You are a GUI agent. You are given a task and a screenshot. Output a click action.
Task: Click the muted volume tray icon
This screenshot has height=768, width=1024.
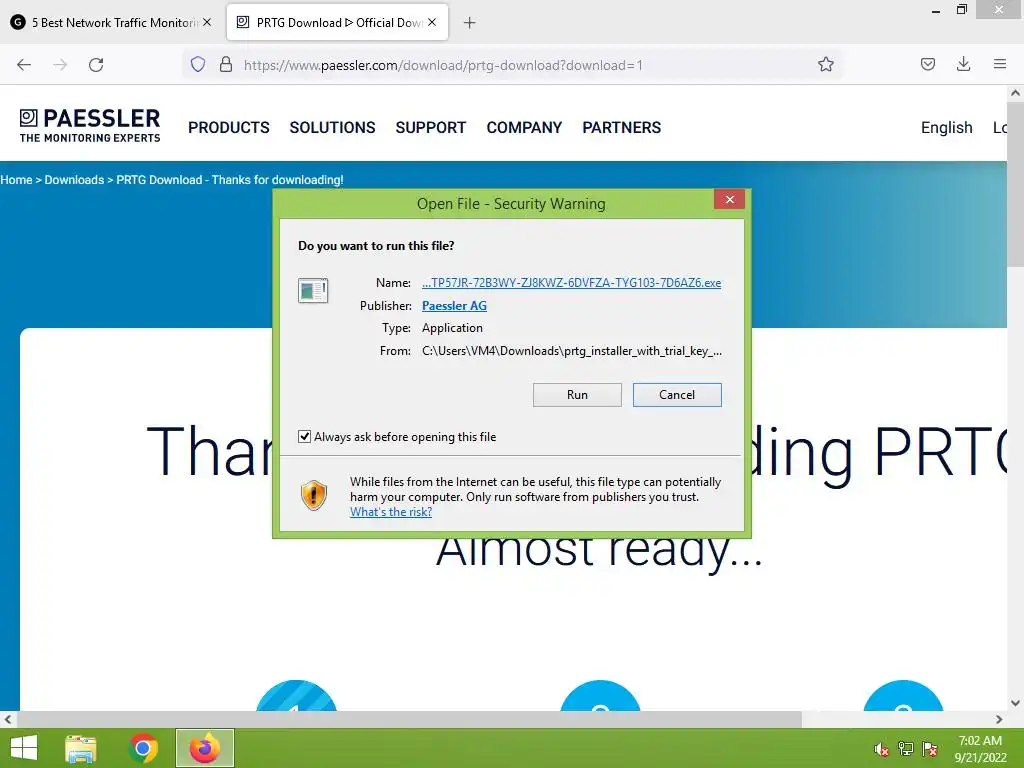tap(882, 749)
